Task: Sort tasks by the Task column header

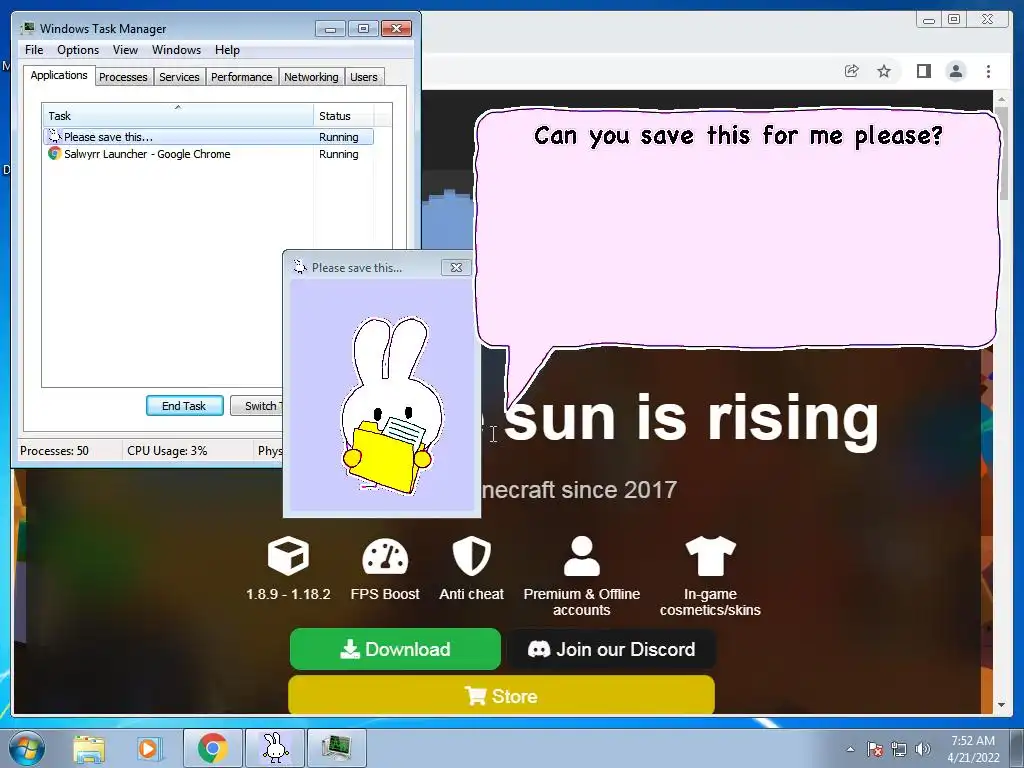Action: [x=178, y=116]
